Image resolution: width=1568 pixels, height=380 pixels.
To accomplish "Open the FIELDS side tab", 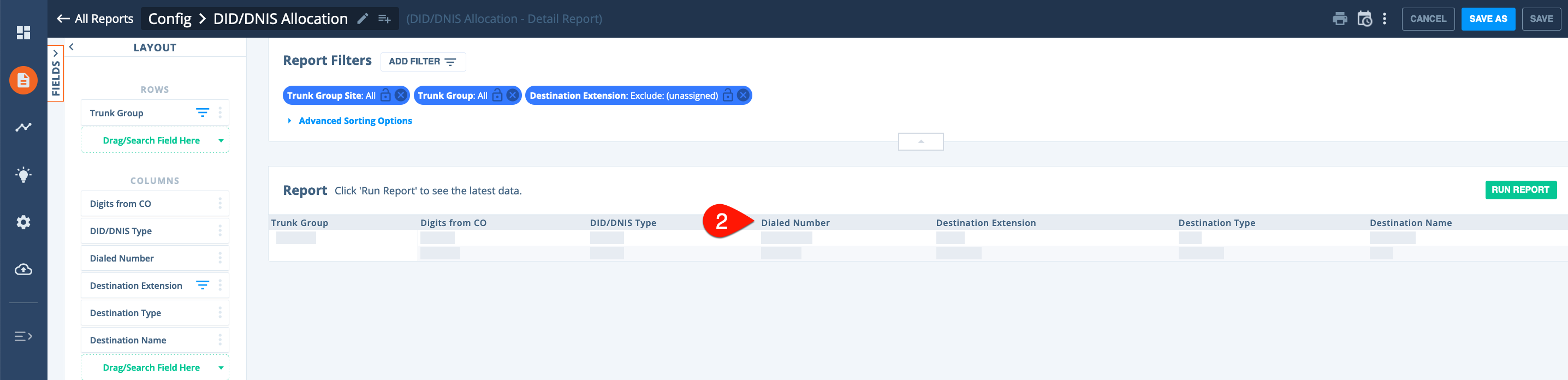I will (x=55, y=73).
